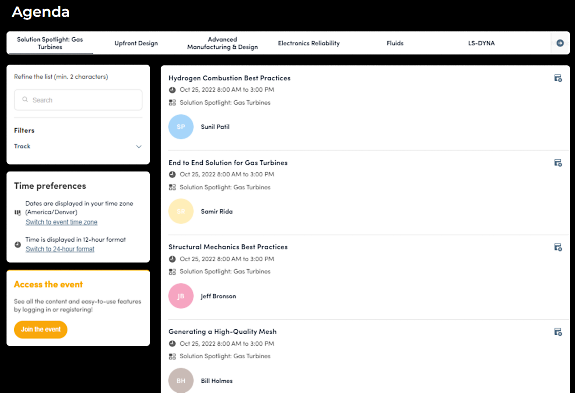Add High-Quality Mesh session to calendar
Screen dimensions: 575x393
(x=558, y=332)
